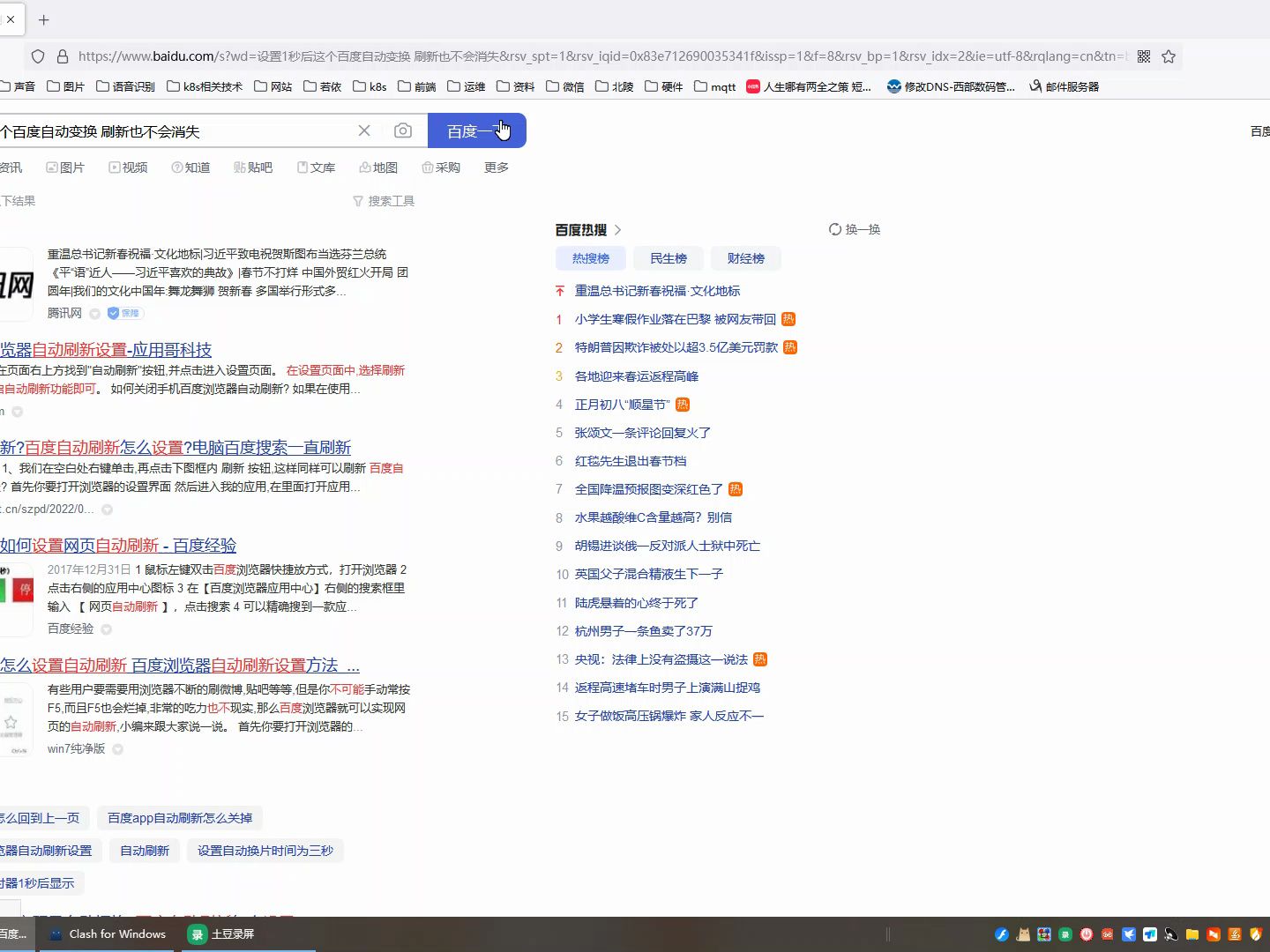
Task: Click the Flash icon in system tray
Action: [1002, 934]
